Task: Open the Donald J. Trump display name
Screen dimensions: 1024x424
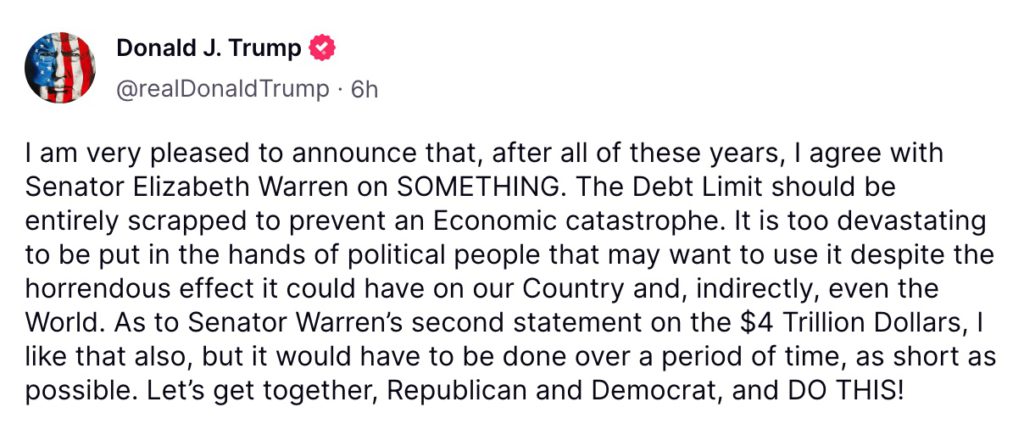Action: point(208,48)
